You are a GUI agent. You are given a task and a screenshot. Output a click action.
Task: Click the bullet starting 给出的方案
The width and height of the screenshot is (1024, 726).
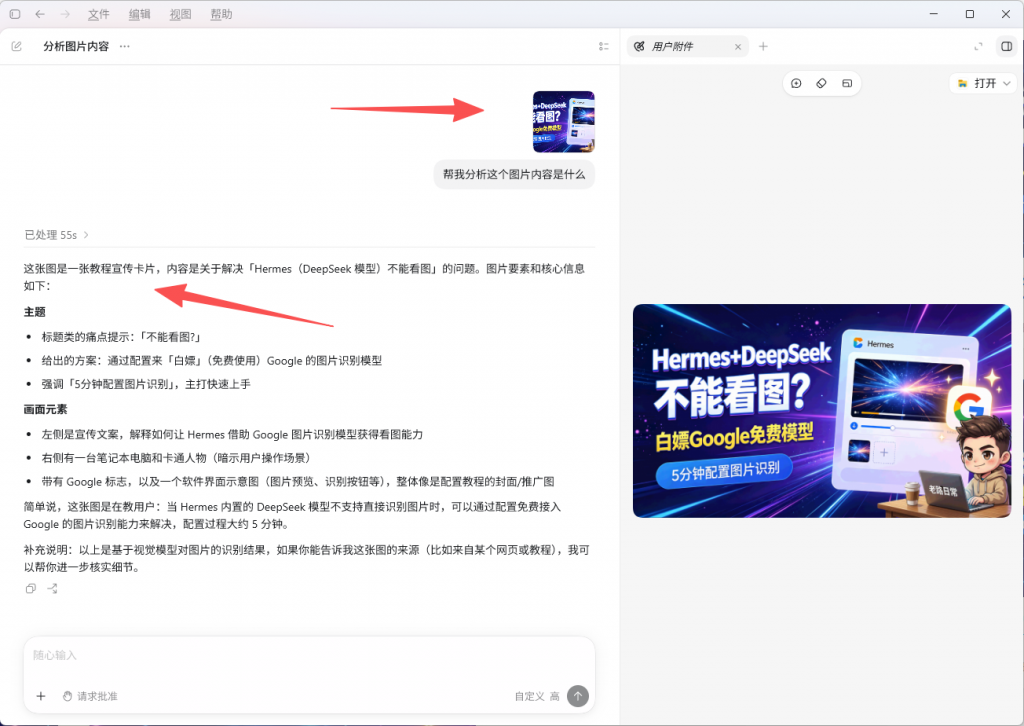pos(212,360)
